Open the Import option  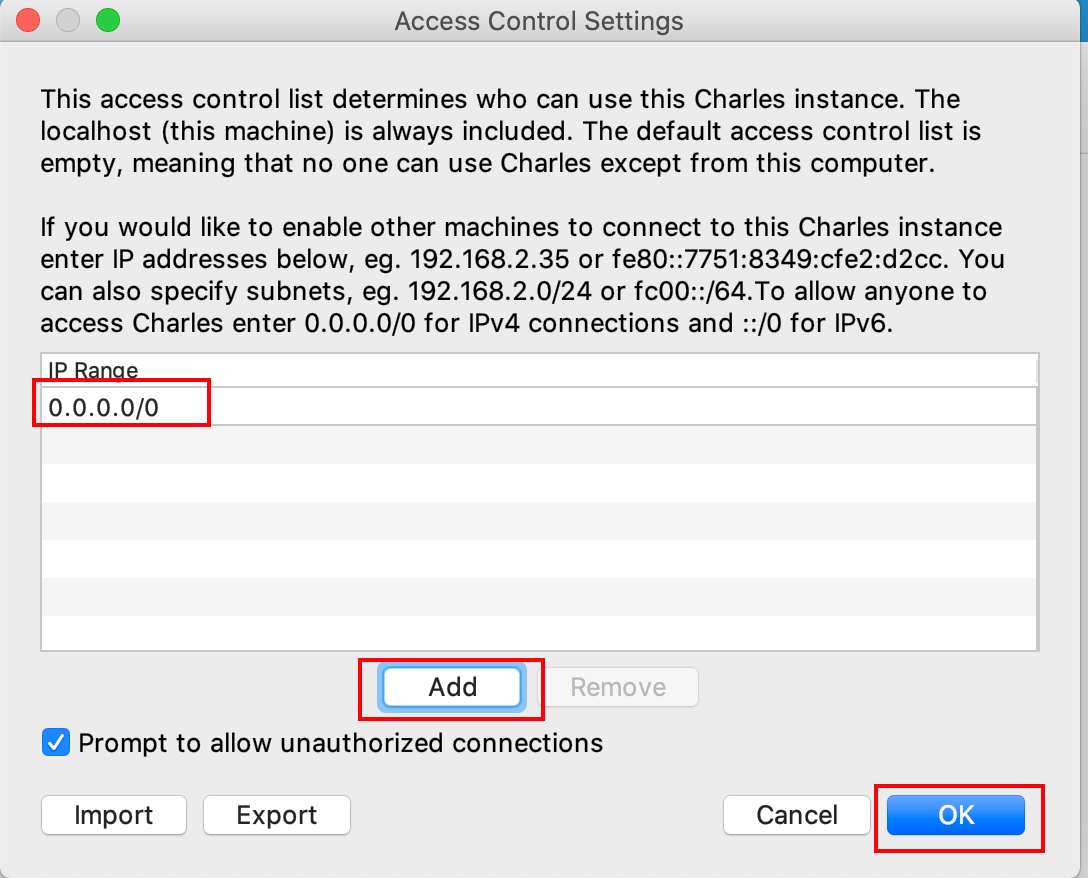pos(114,815)
